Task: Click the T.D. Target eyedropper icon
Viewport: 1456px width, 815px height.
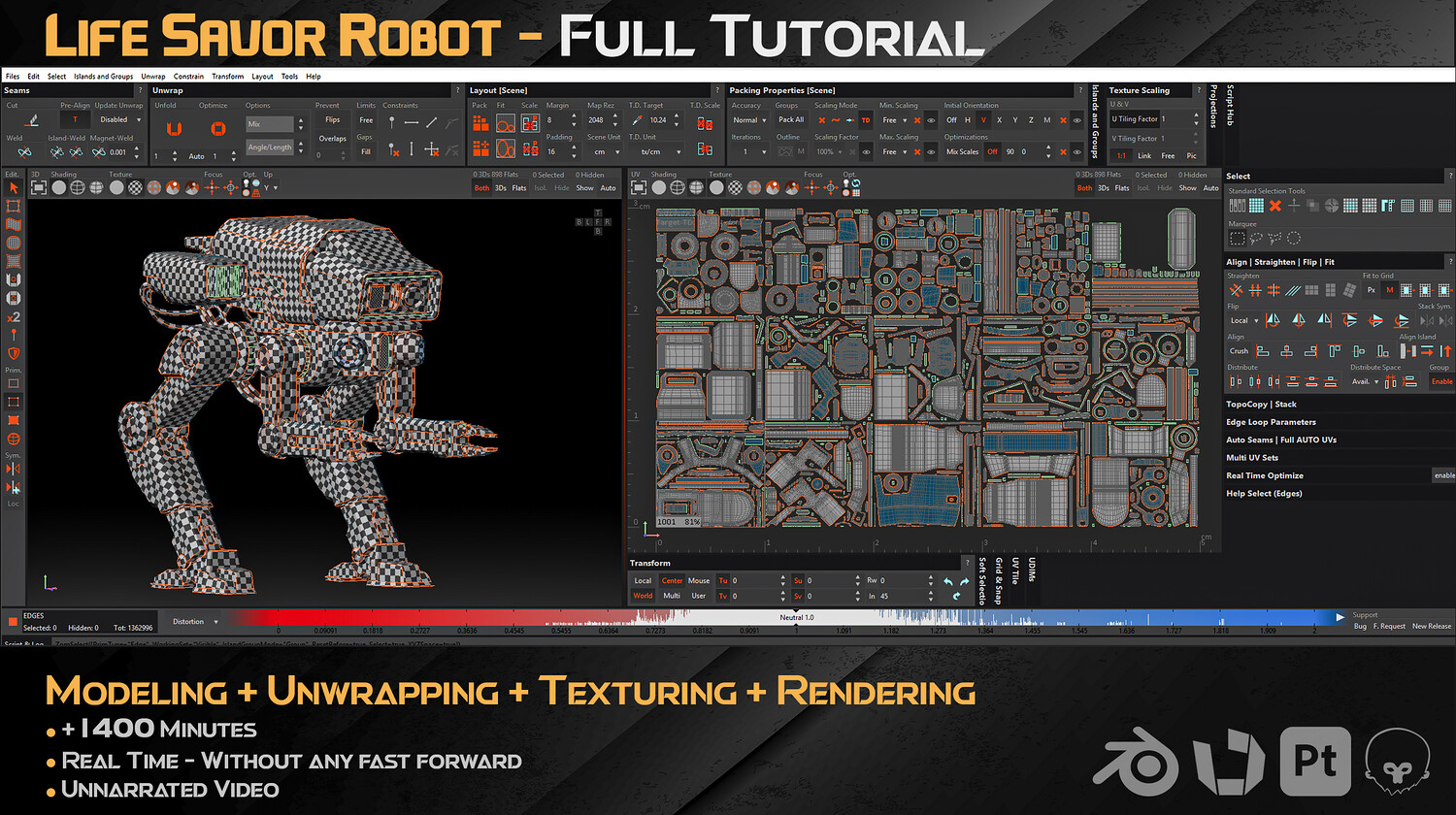Action: coord(638,120)
